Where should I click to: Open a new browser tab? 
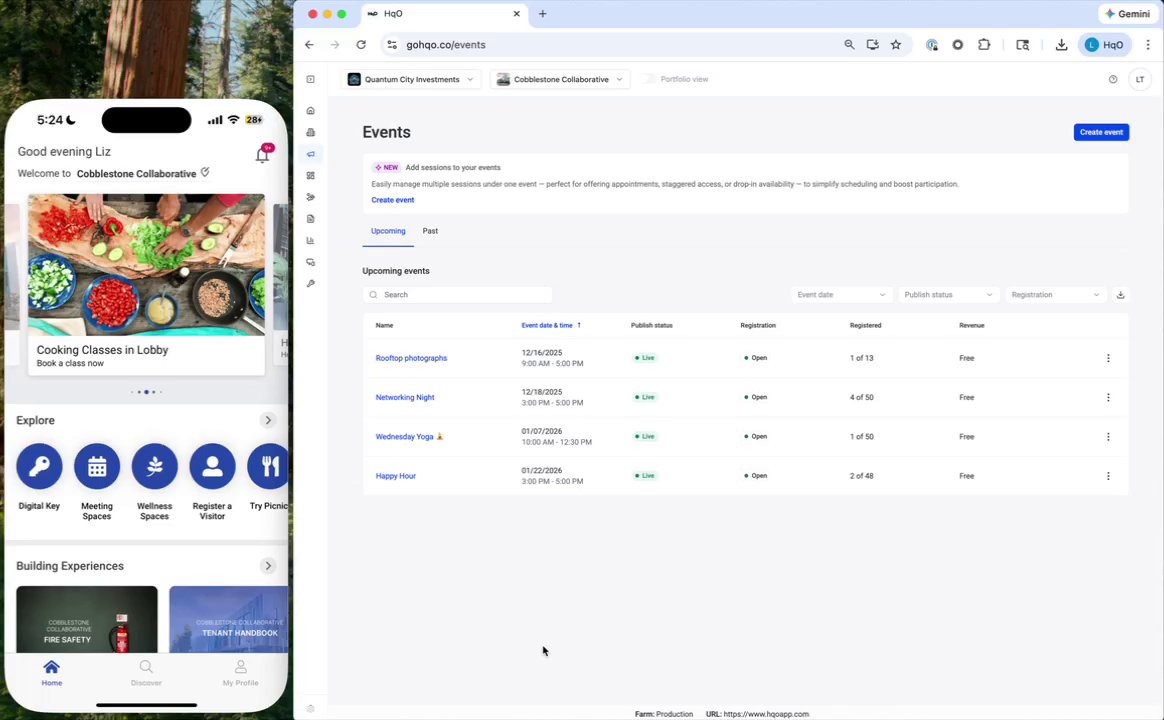point(543,13)
